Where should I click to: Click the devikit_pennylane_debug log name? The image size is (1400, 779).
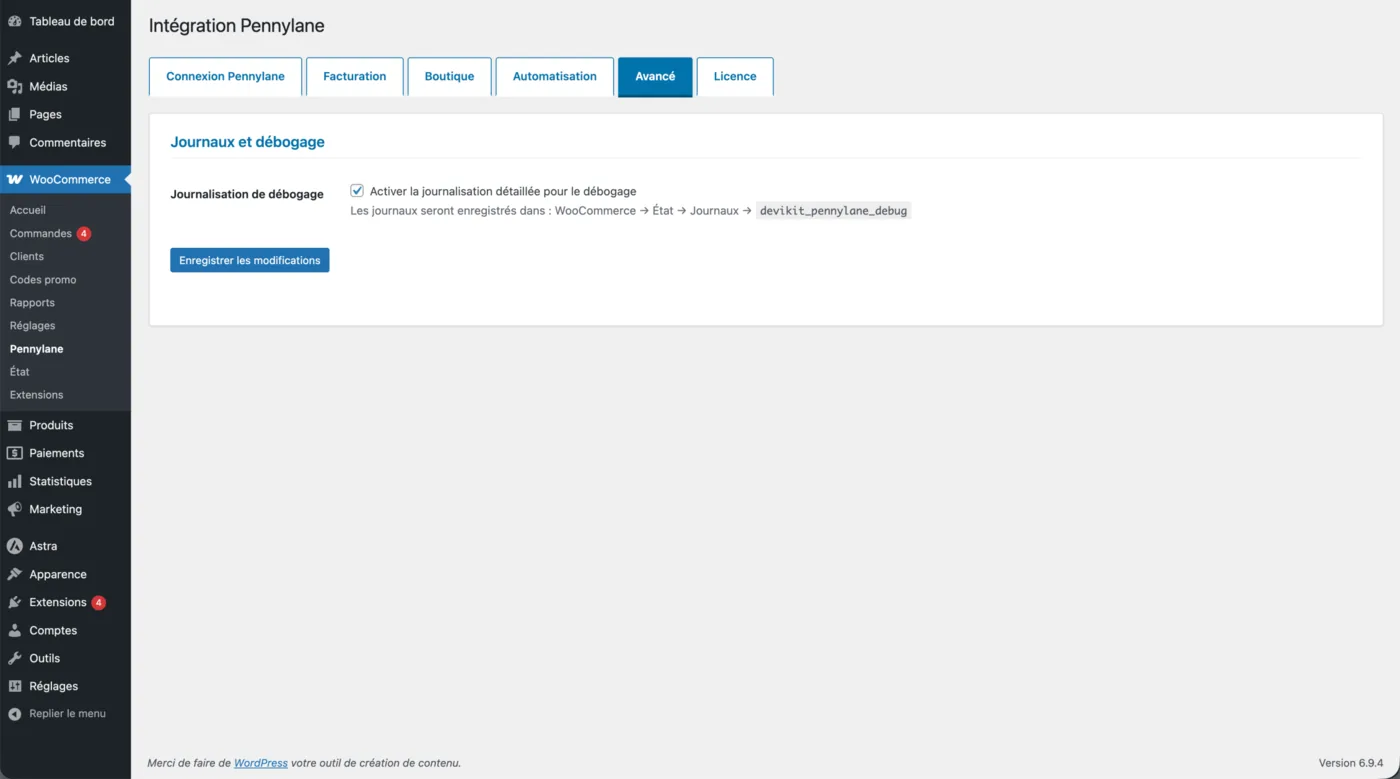point(833,211)
